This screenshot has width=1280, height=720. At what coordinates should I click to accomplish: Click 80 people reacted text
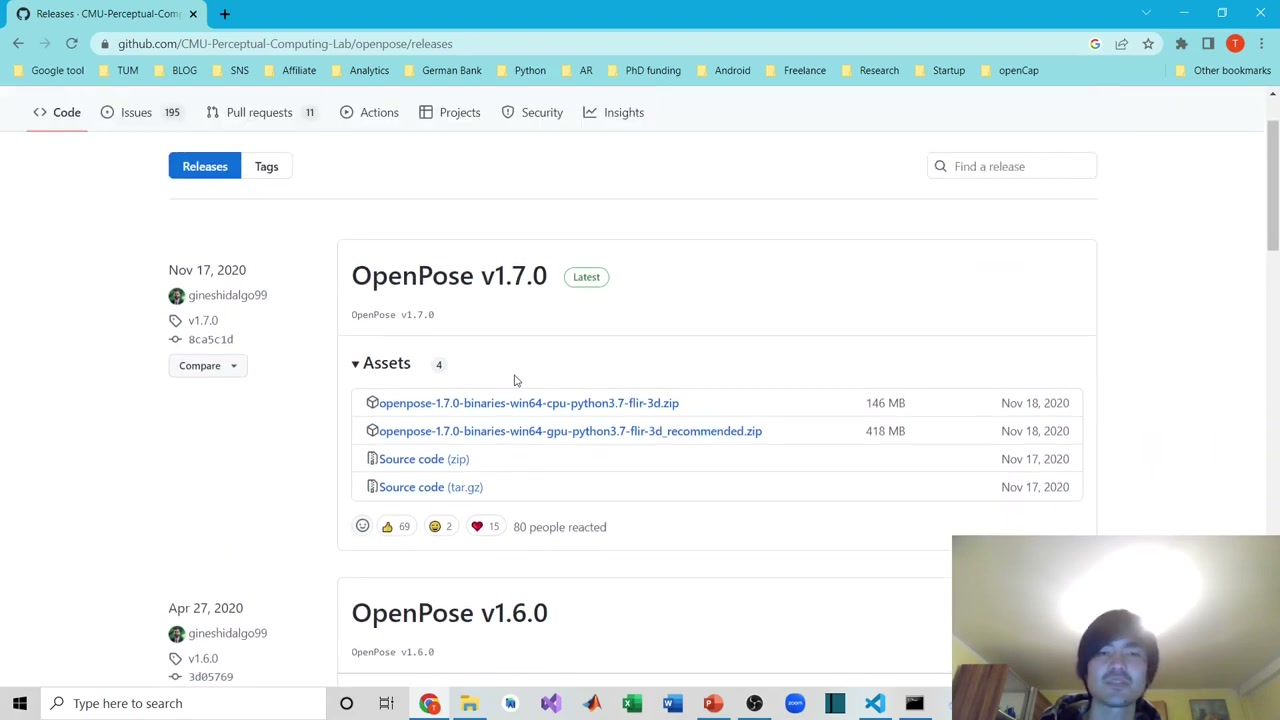[560, 527]
